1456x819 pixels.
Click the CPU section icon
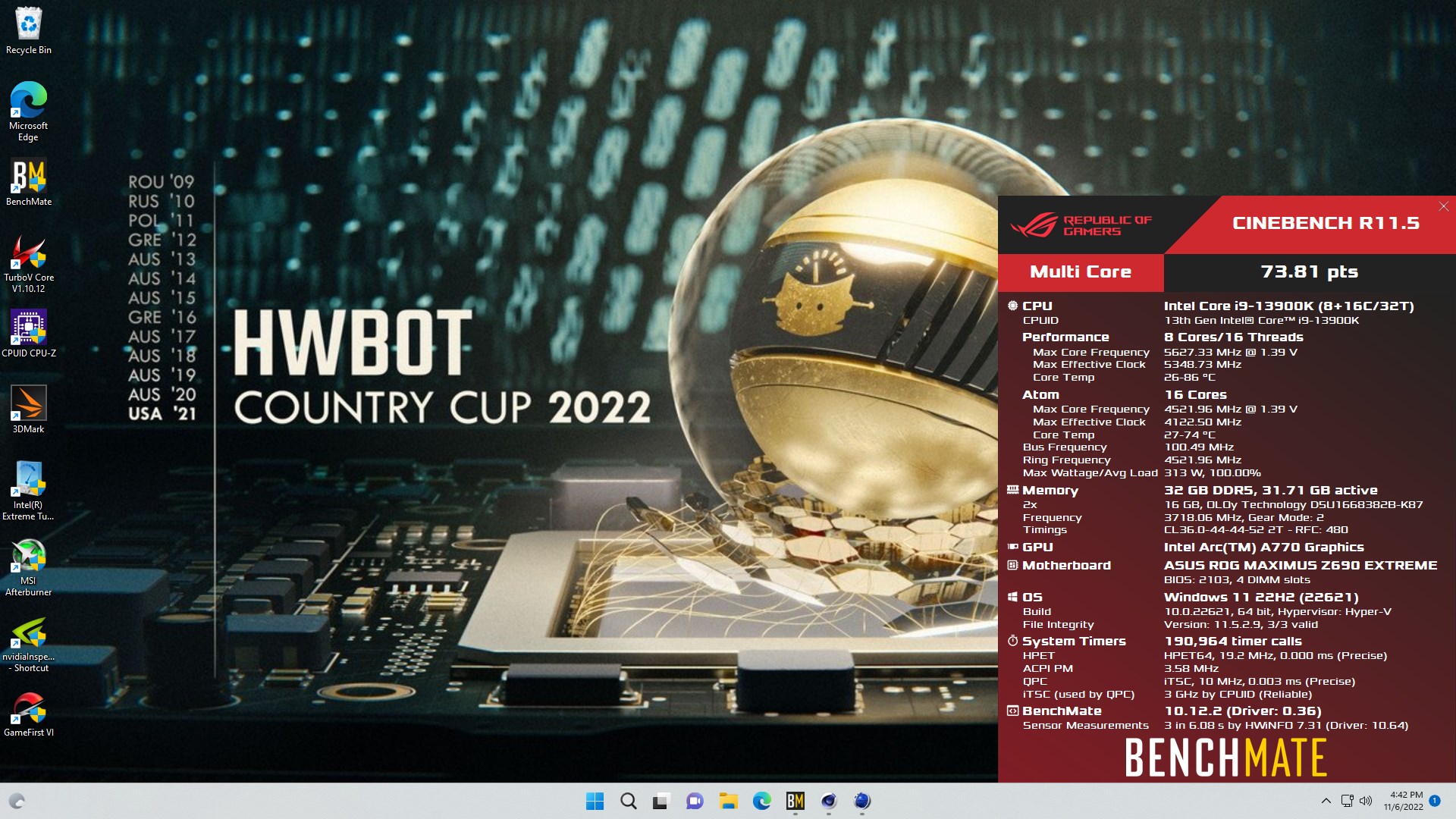(x=1012, y=306)
